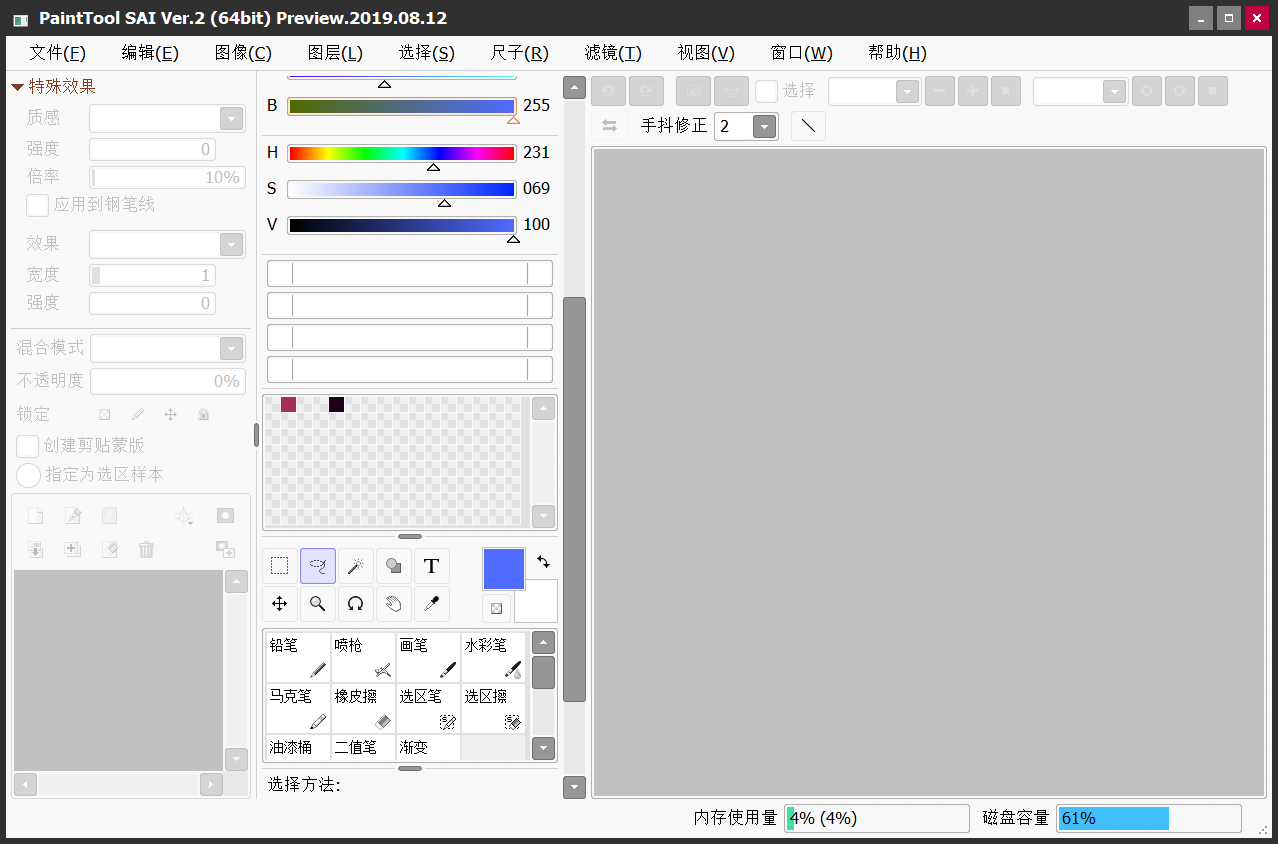Click the merge layer down icon
The width and height of the screenshot is (1278, 844).
pos(35,549)
